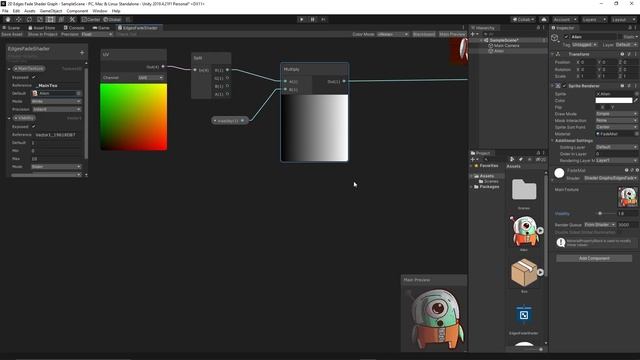The height and width of the screenshot is (360, 640).
Task: Collapse the Additional Settings foldout
Action: pos(553,140)
